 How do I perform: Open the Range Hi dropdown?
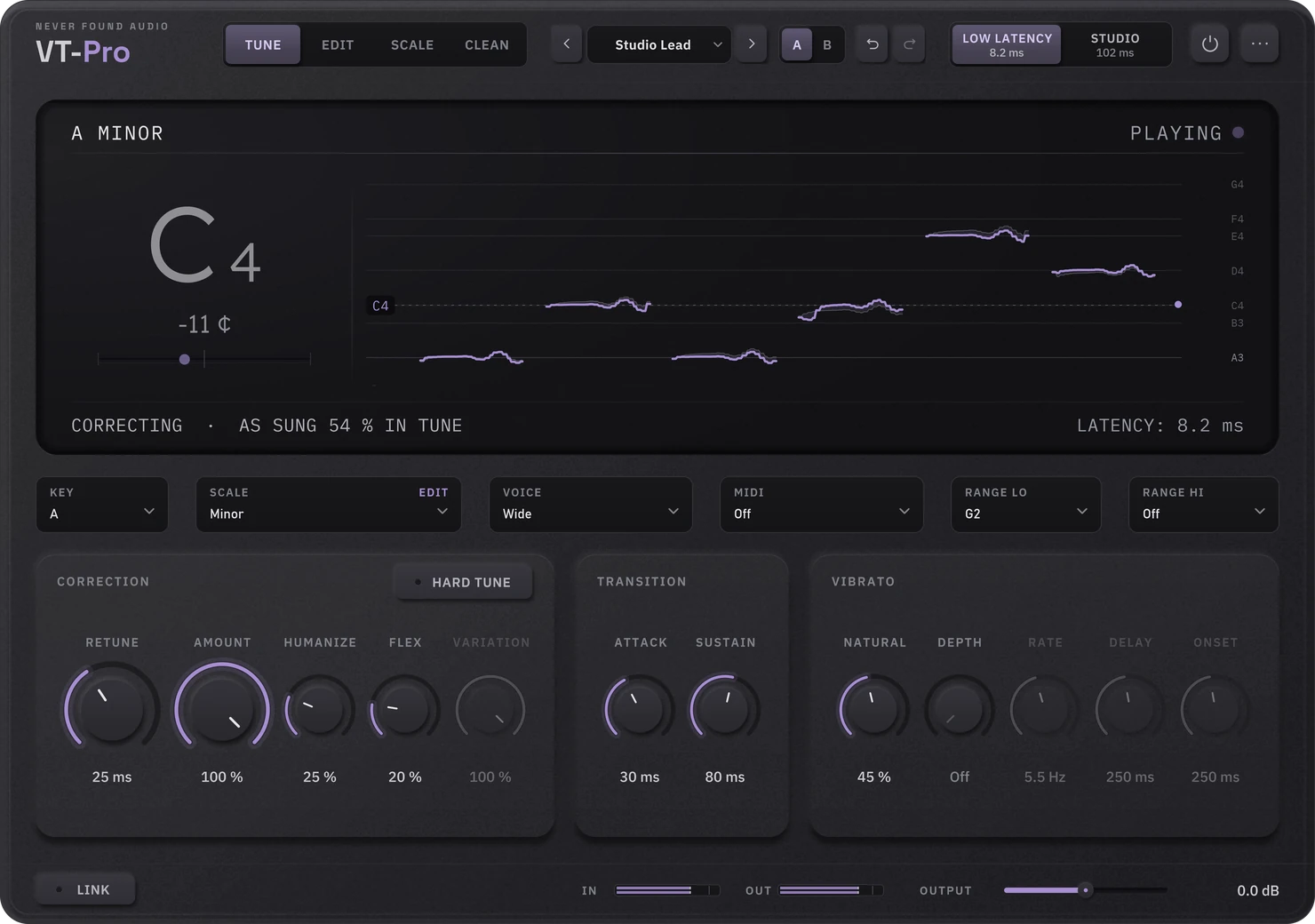point(1204,505)
